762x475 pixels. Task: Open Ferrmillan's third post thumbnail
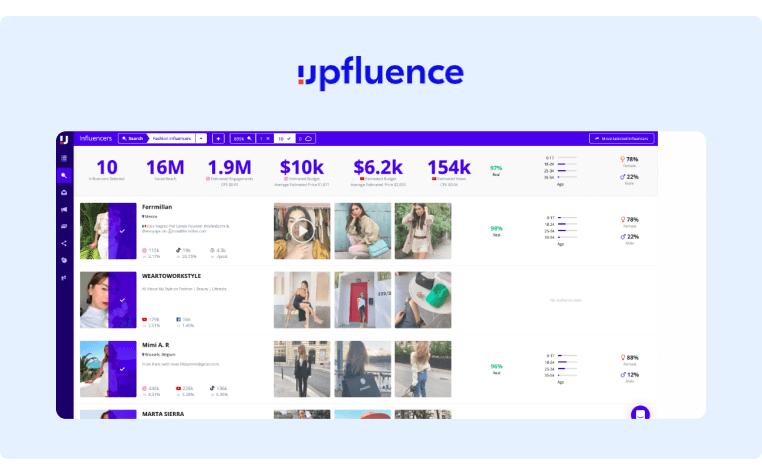[423, 231]
